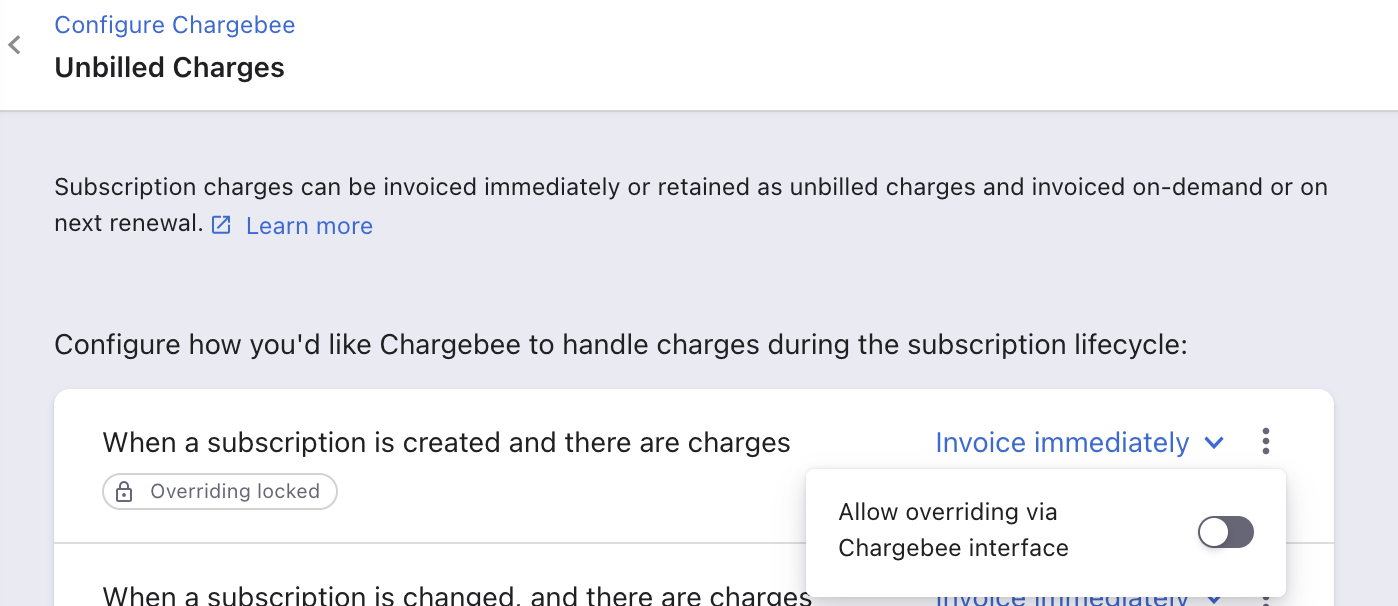Open Invoice immediately dropdown for subscription created
The height and width of the screenshot is (606, 1398).
[x=1062, y=442]
